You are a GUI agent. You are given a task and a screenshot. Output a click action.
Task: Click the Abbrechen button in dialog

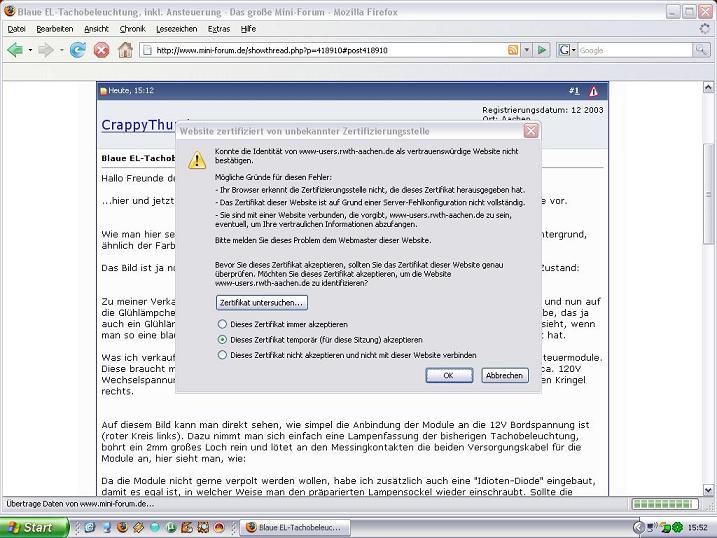(504, 375)
